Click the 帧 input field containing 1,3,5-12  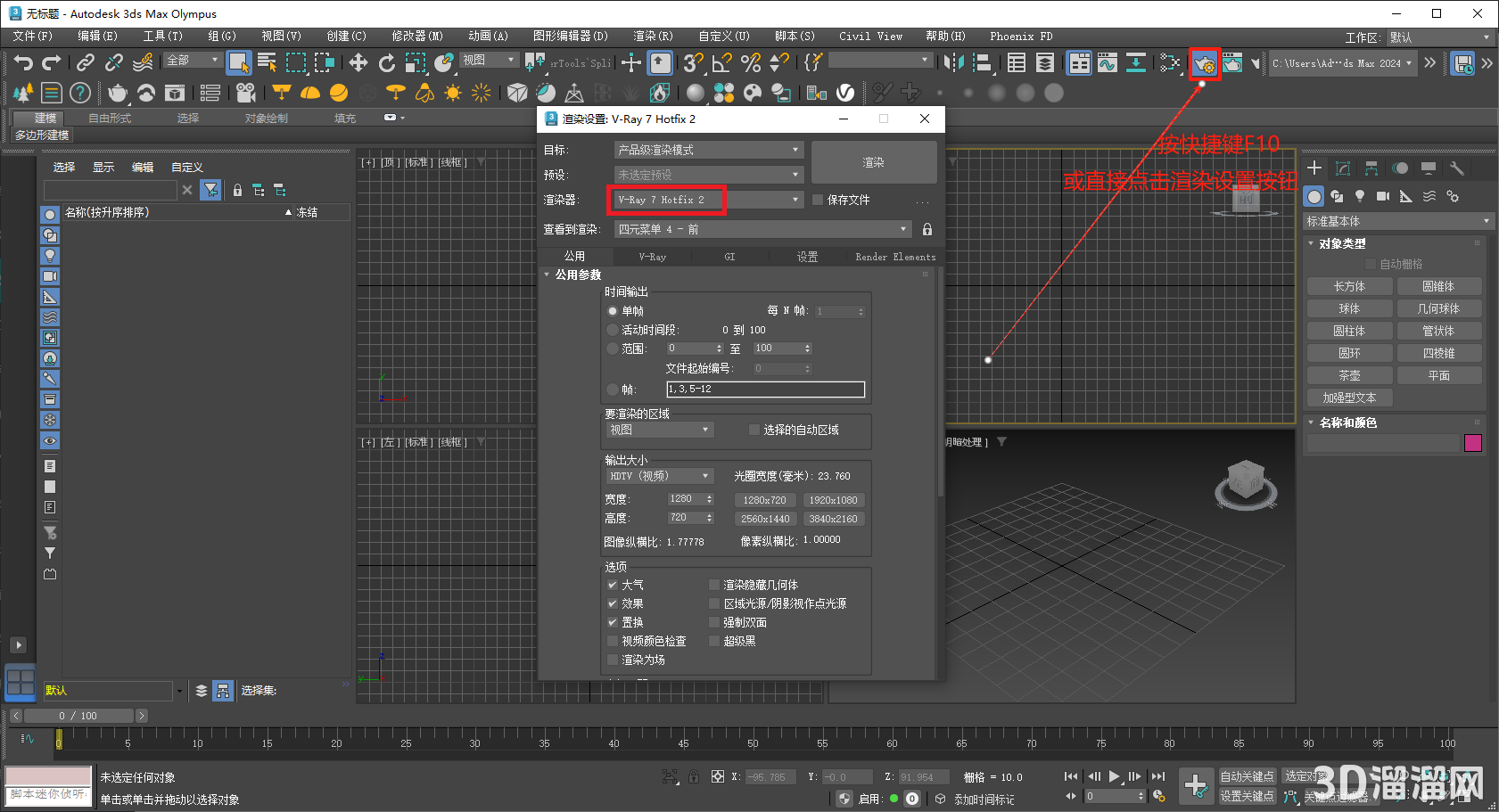(x=765, y=389)
